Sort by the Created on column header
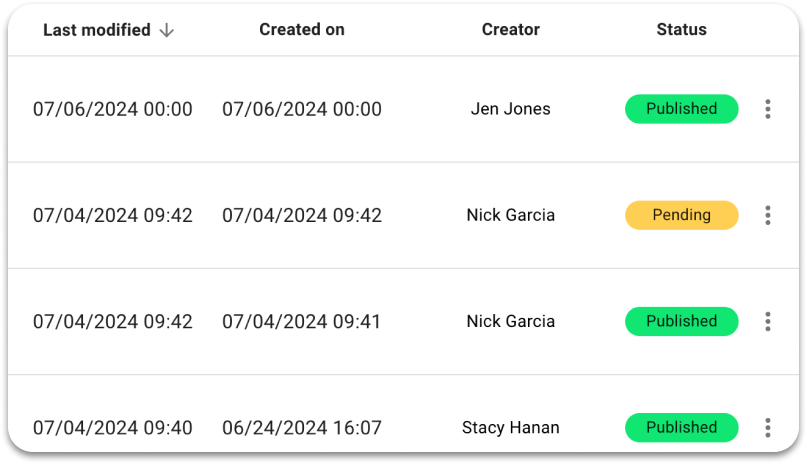This screenshot has height=464, width=807. pos(302,30)
